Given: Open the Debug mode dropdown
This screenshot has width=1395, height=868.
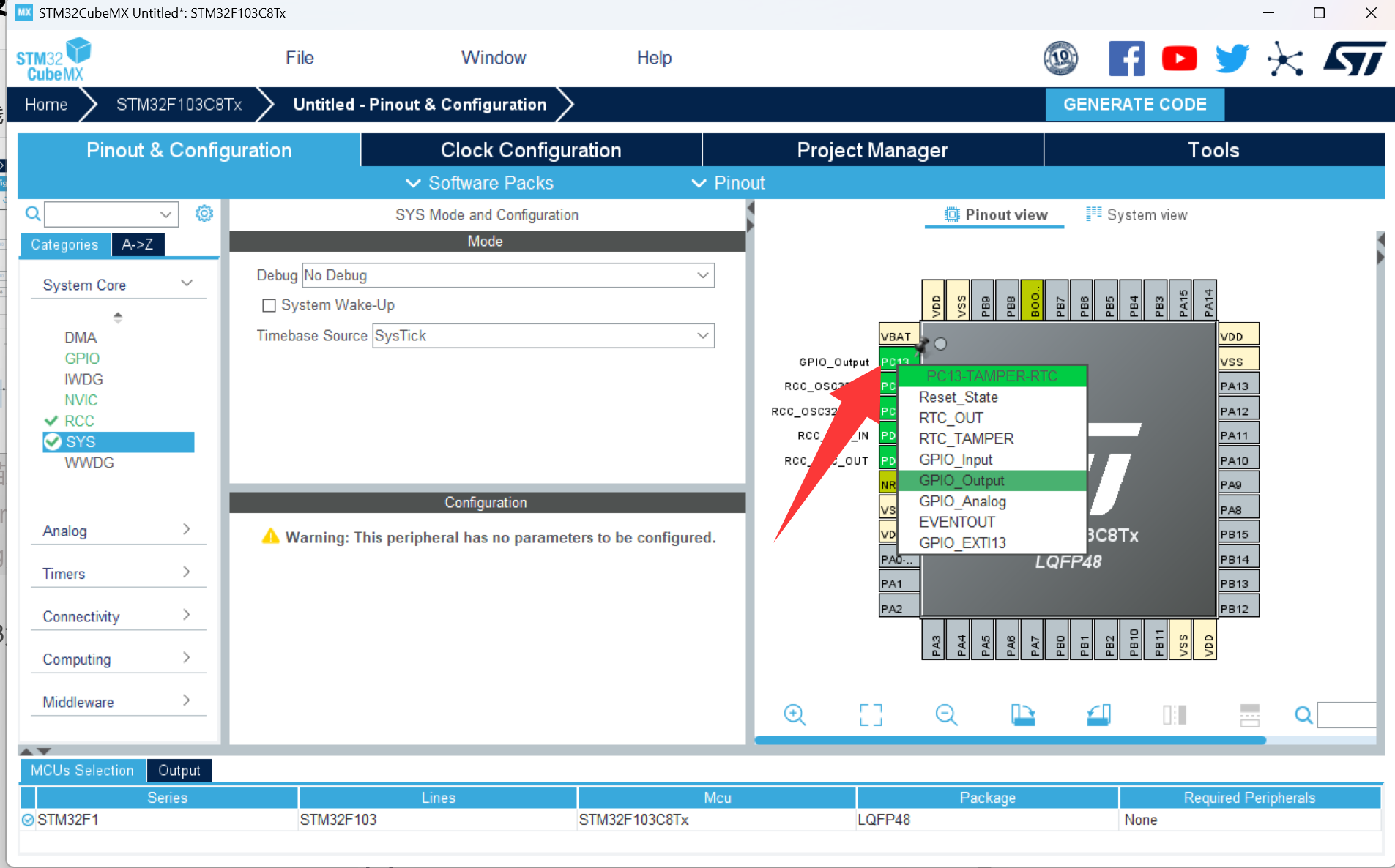Looking at the screenshot, I should point(508,275).
